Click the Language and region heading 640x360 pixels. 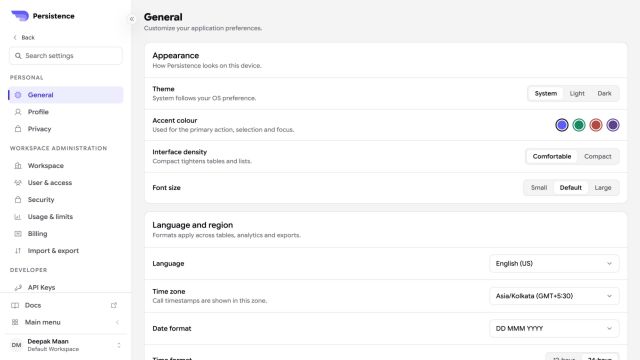click(x=193, y=225)
